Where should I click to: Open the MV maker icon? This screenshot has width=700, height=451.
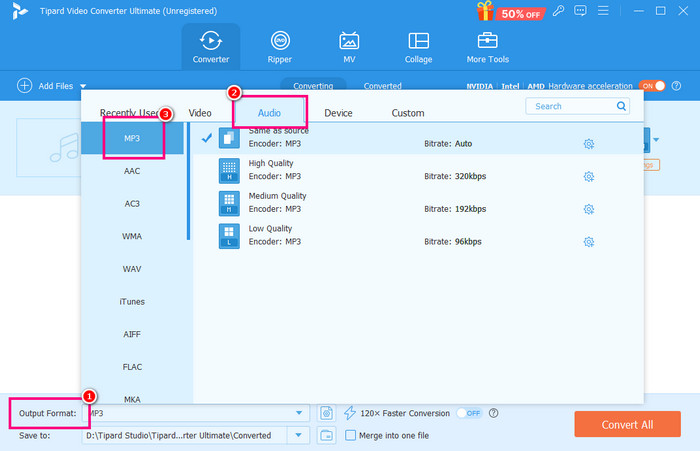[349, 46]
